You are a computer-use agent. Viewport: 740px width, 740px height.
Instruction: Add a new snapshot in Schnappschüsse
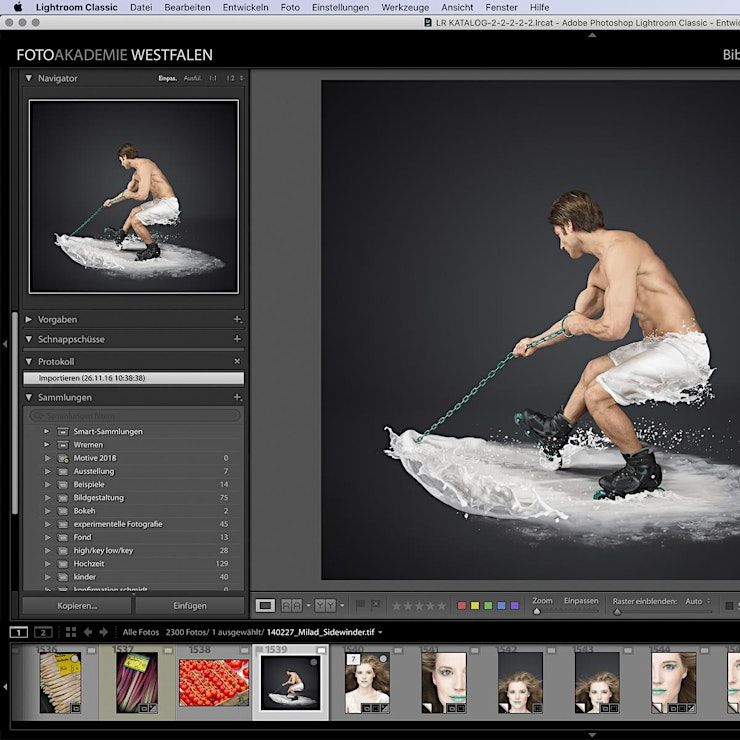(x=237, y=340)
